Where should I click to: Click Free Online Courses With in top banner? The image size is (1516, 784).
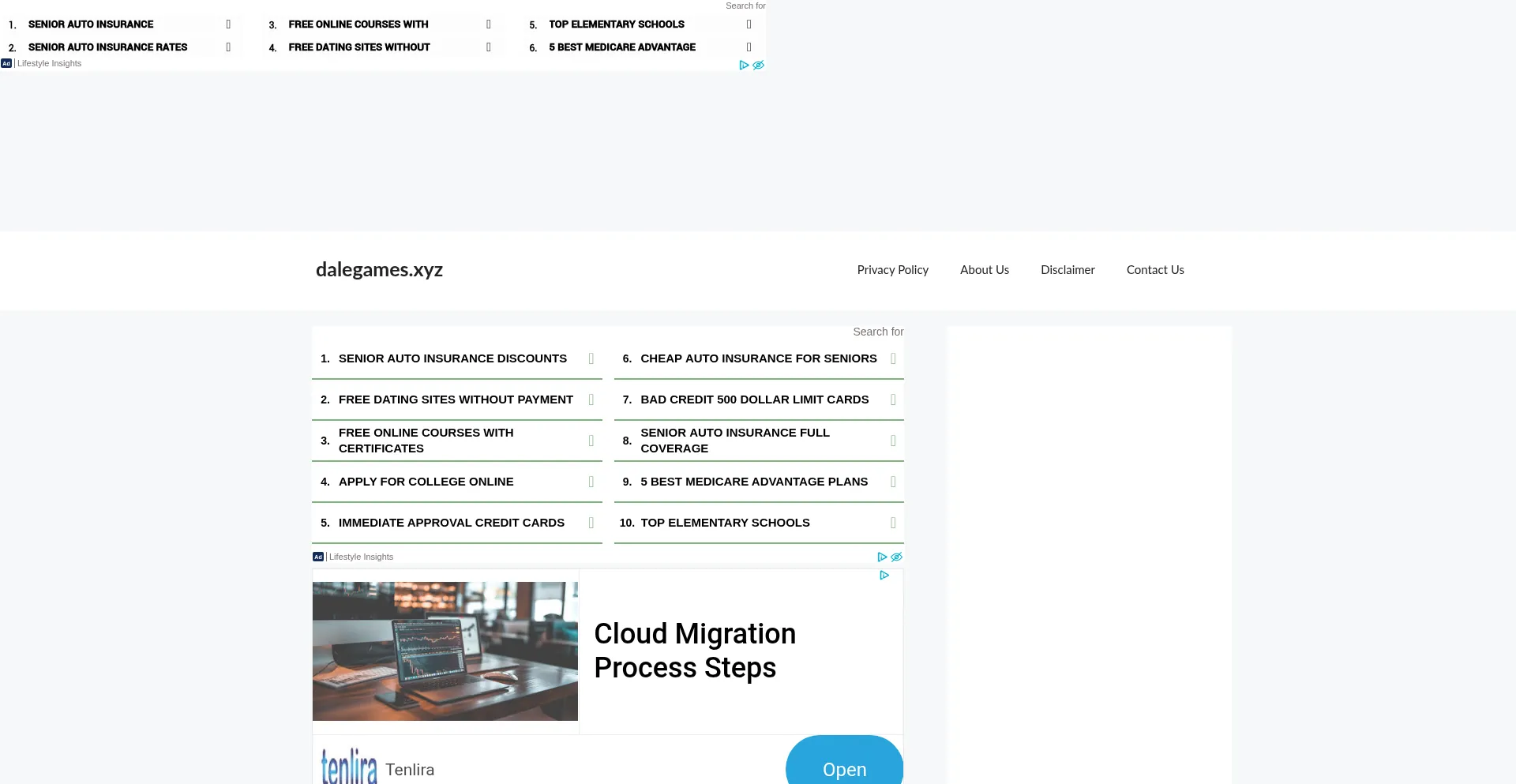click(x=358, y=24)
